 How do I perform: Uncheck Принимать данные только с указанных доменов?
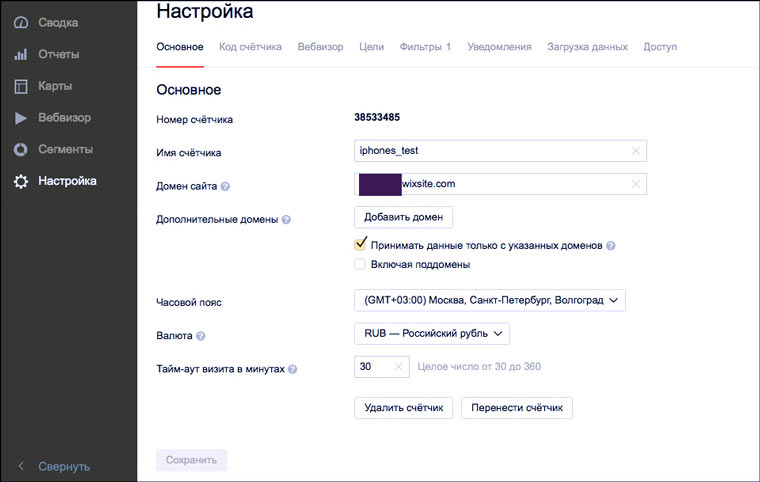click(x=360, y=244)
